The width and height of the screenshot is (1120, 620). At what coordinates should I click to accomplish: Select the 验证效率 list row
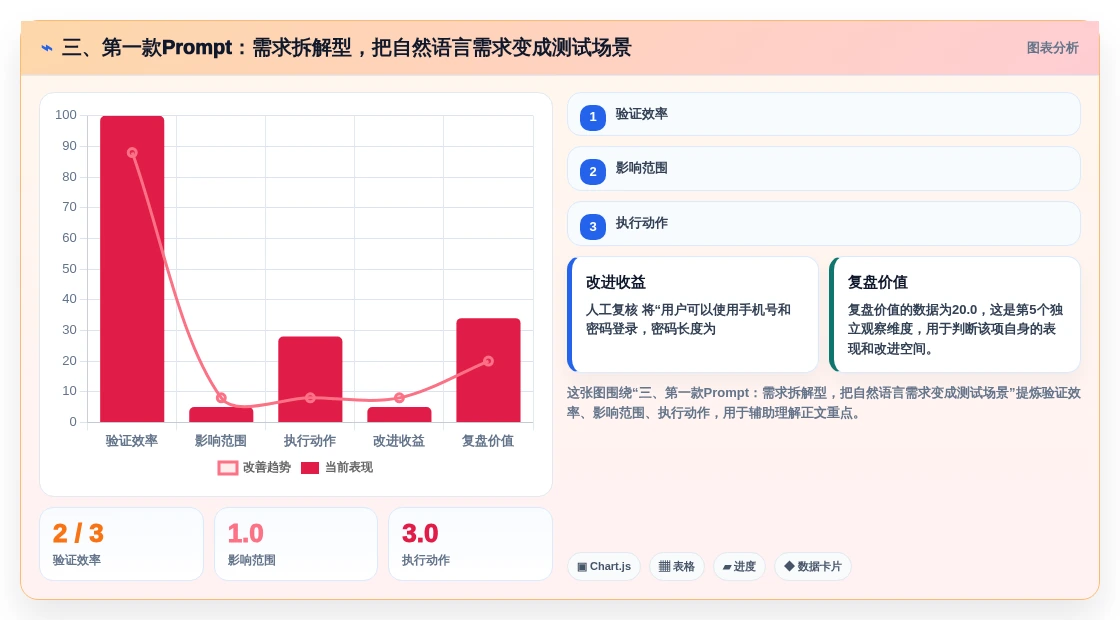824,114
